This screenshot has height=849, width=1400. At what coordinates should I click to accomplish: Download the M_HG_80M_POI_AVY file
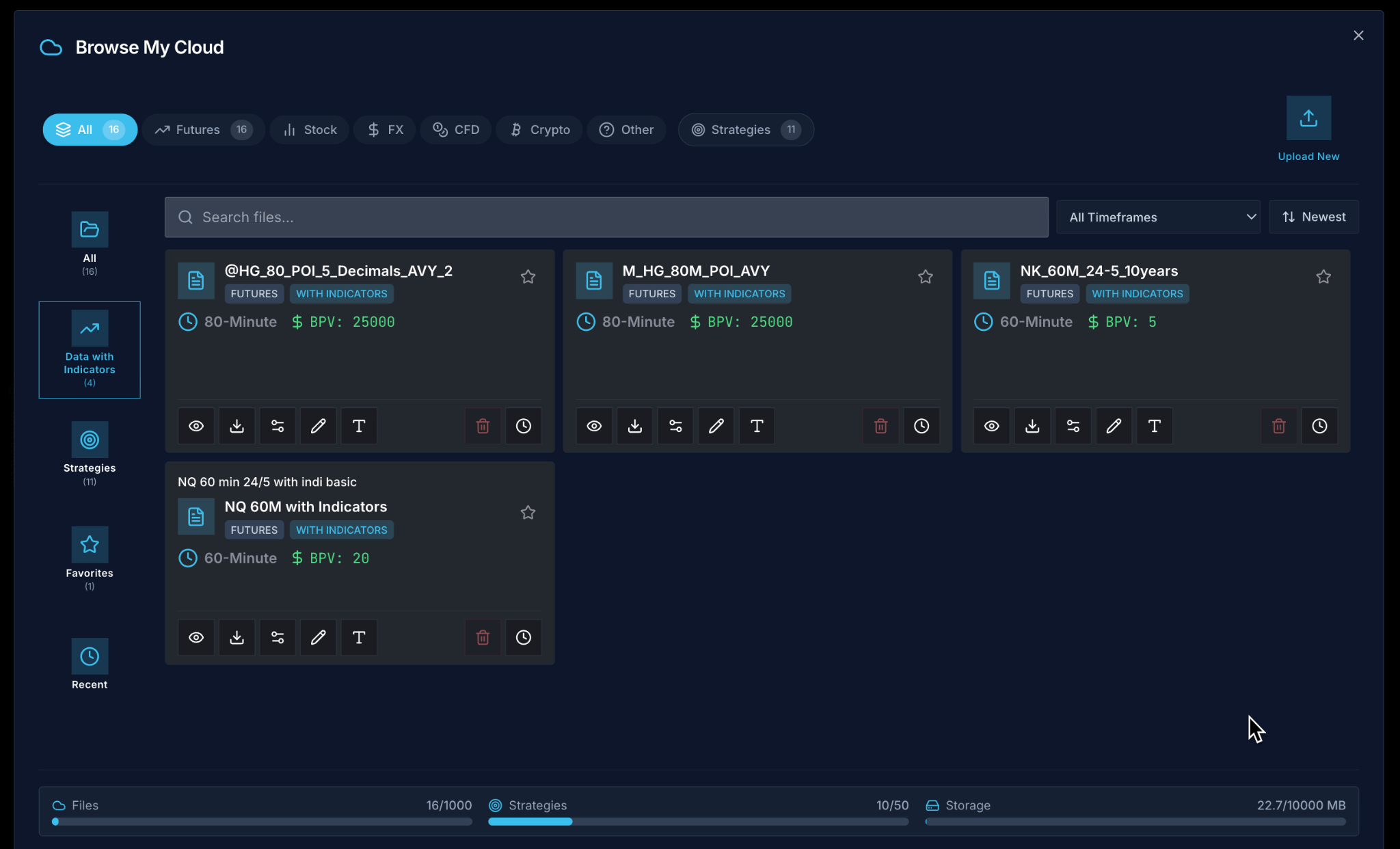(x=635, y=426)
